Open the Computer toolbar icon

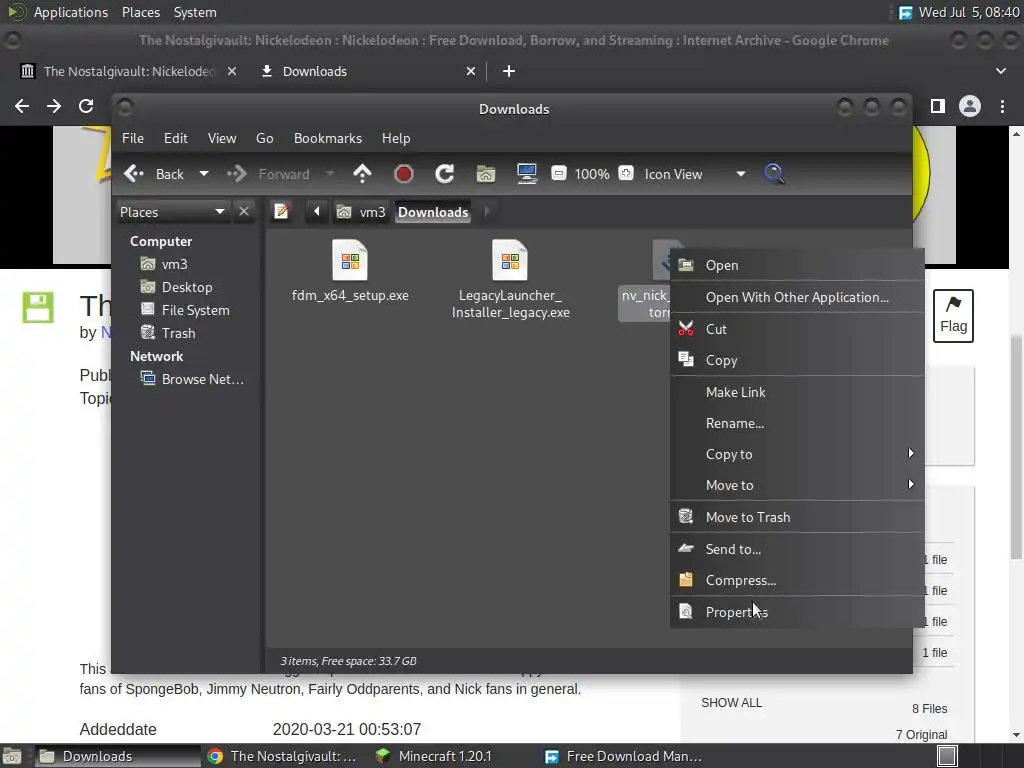(x=526, y=174)
